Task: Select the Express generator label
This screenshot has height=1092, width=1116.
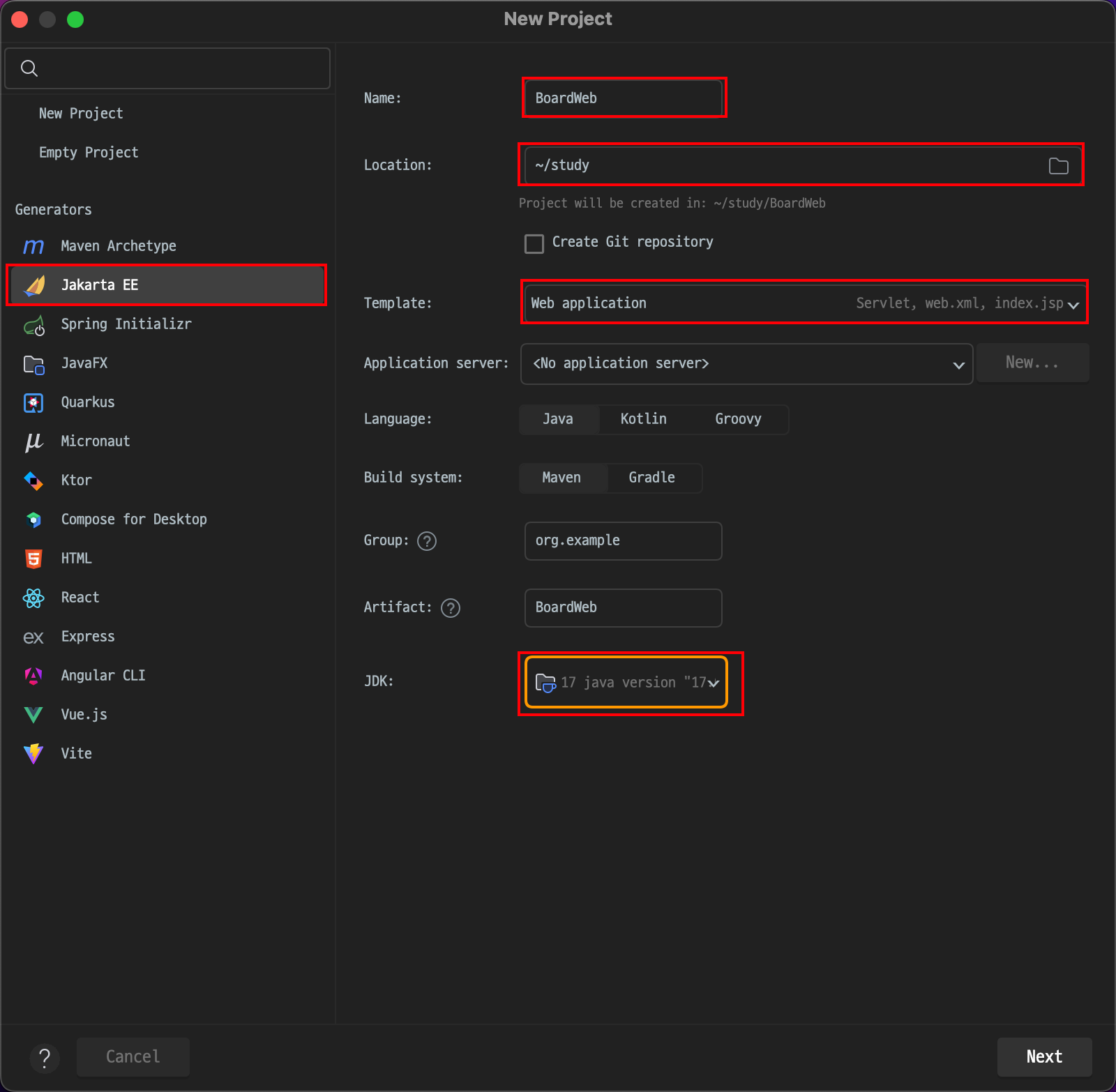Action: tap(88, 637)
